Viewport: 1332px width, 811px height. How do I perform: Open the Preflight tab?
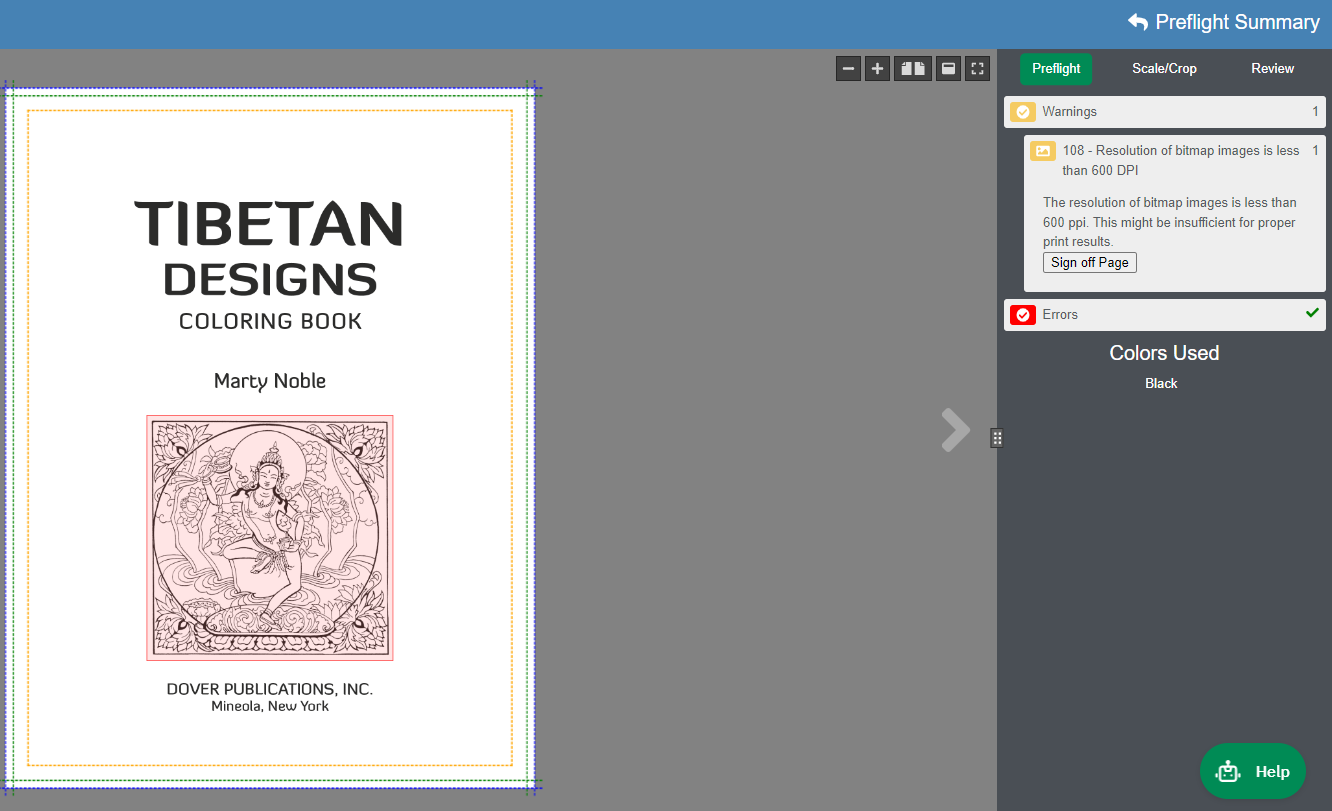click(x=1056, y=69)
